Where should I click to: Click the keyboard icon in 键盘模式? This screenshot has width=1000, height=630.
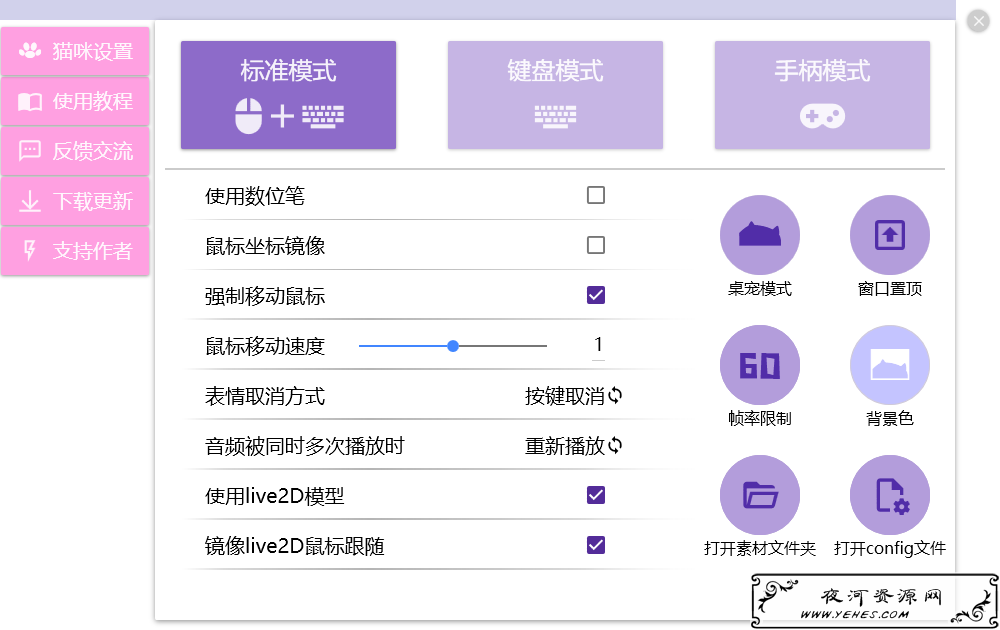(555, 117)
